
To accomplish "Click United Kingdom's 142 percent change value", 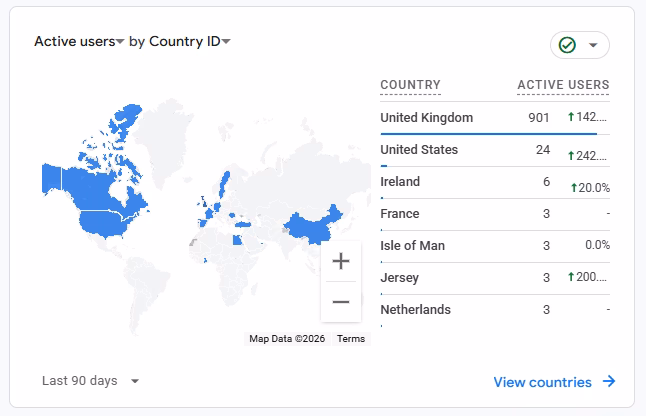I will [587, 117].
